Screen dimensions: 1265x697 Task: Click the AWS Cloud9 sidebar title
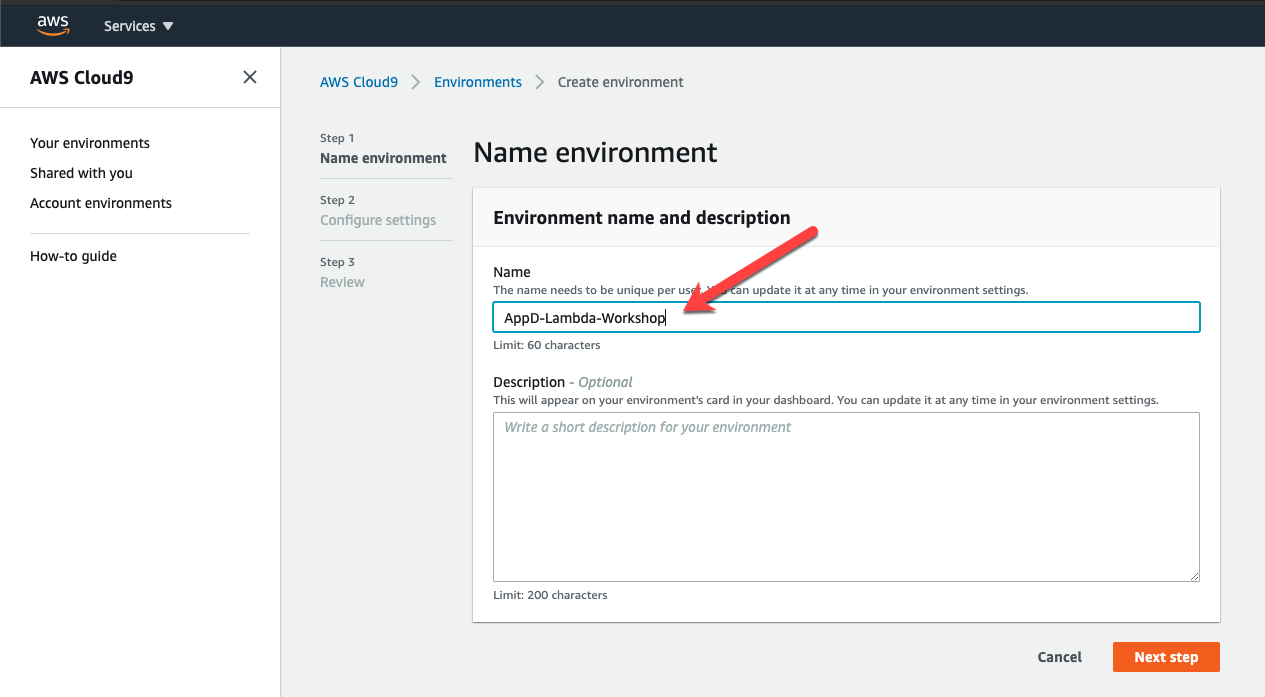tap(80, 77)
